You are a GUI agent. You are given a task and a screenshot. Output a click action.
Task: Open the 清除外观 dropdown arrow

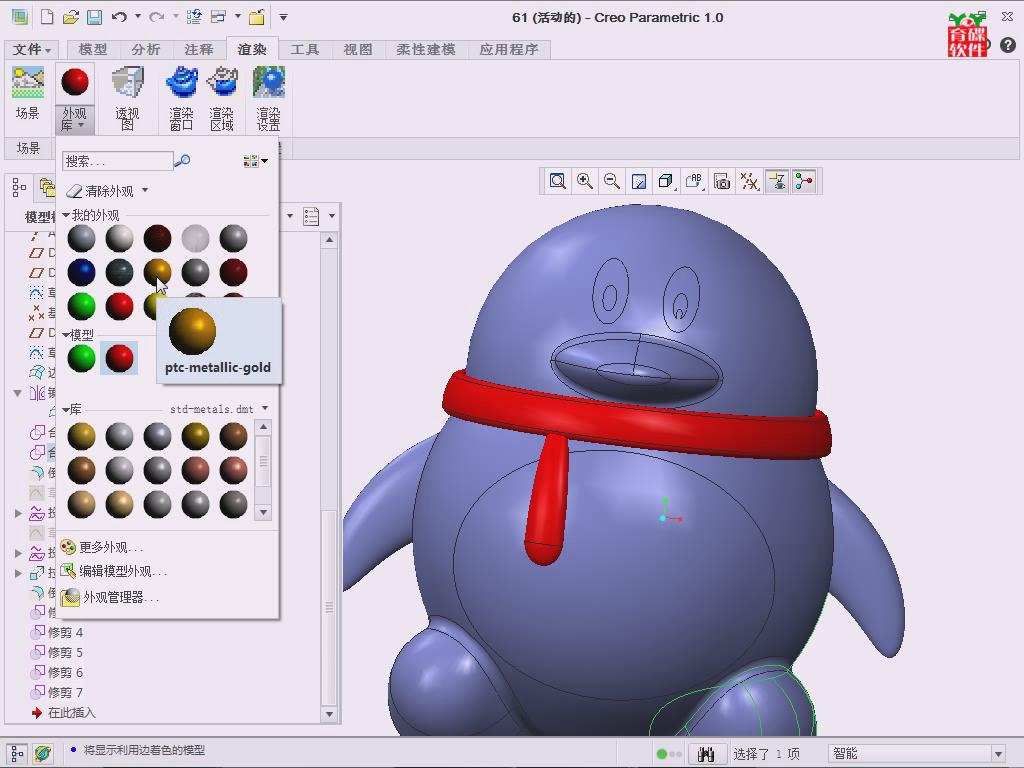point(145,191)
